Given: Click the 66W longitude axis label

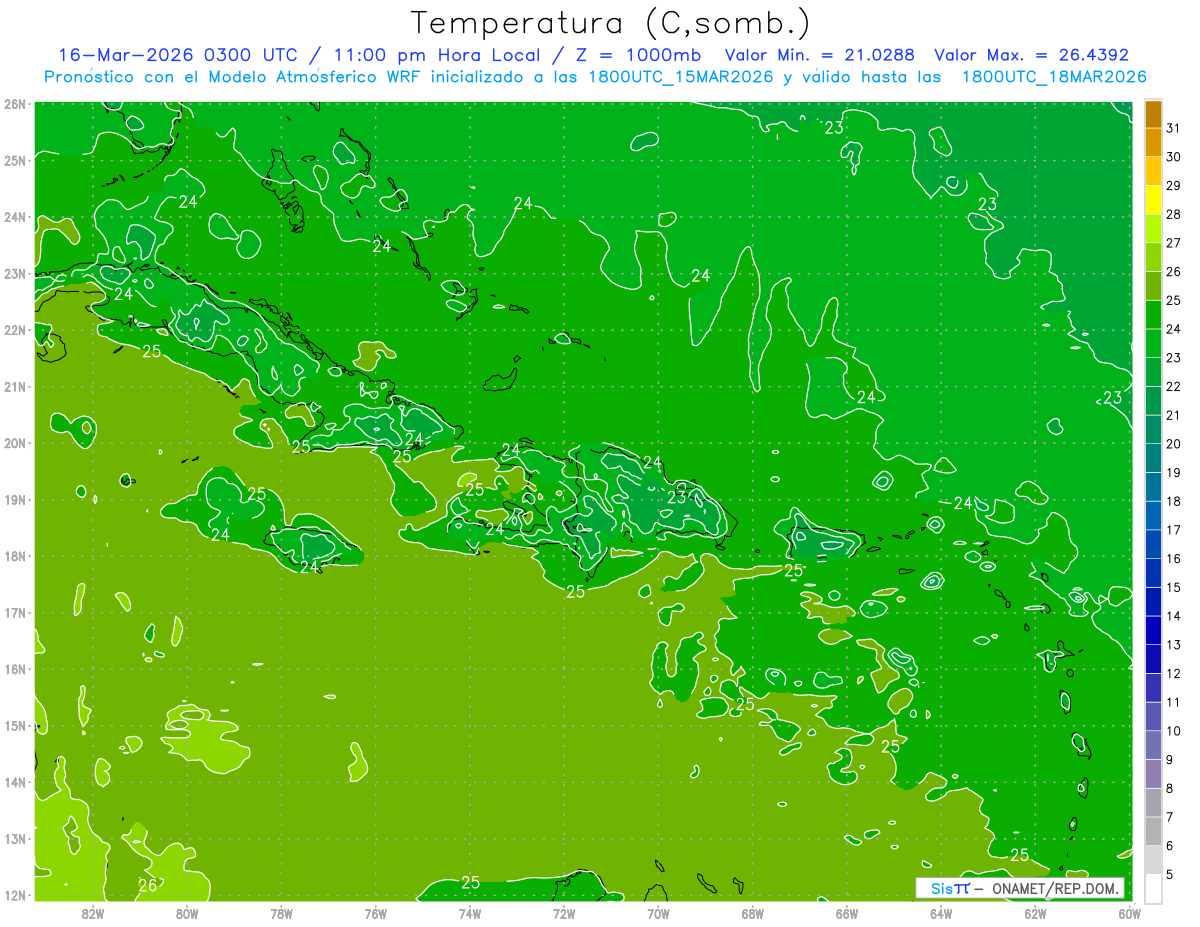Looking at the screenshot, I should (x=847, y=913).
